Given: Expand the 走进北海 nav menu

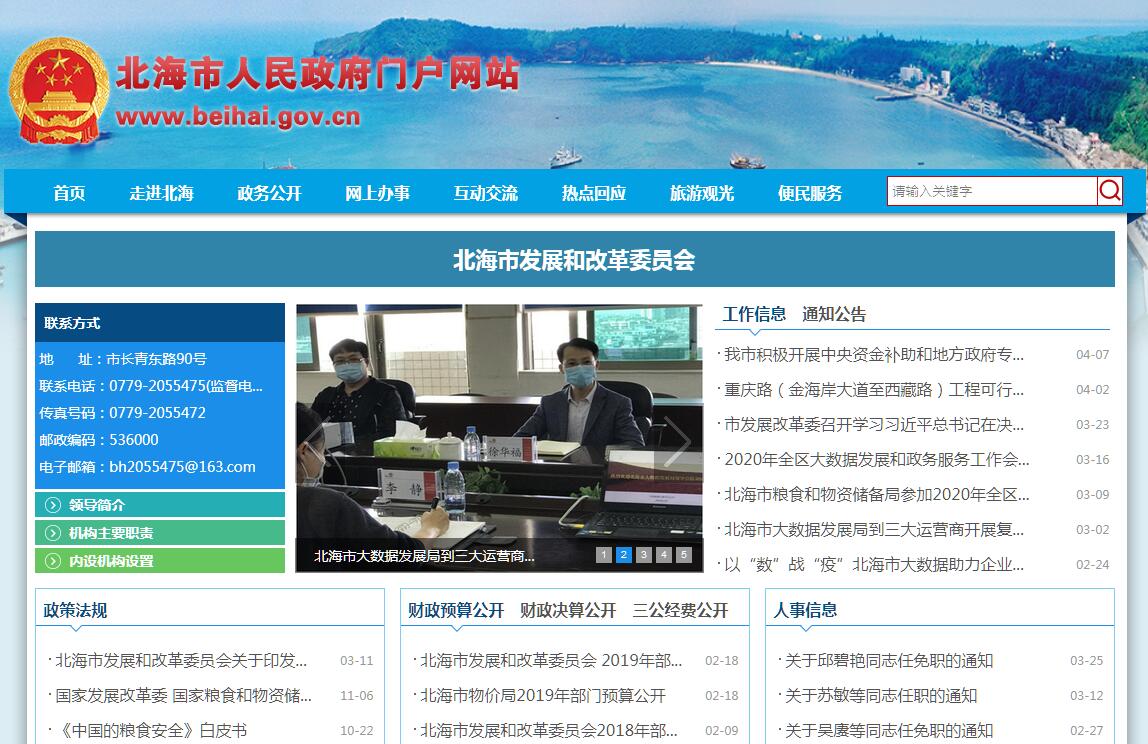Looking at the screenshot, I should (161, 193).
